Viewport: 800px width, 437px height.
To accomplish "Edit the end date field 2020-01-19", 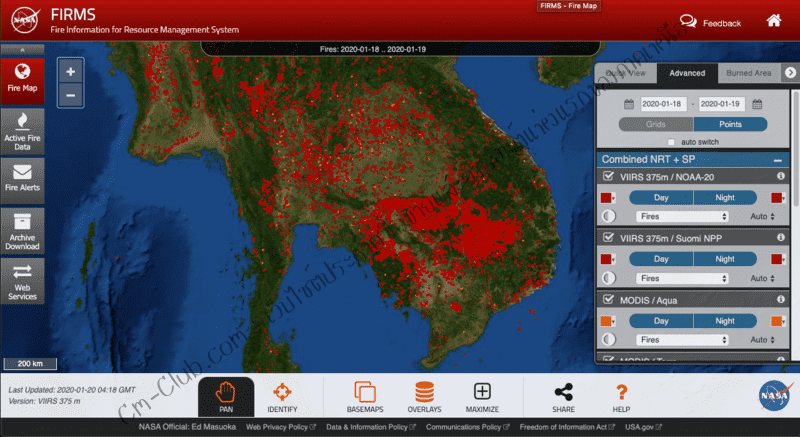I will pyautogui.click(x=721, y=104).
